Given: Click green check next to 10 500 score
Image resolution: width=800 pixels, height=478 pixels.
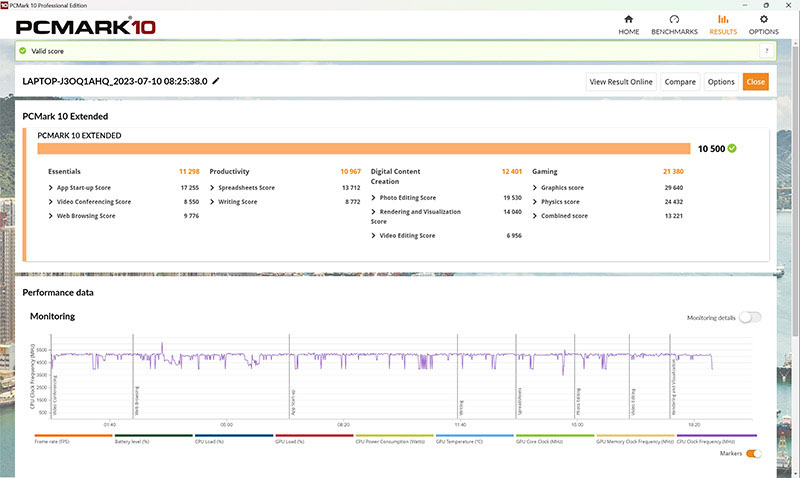Looking at the screenshot, I should [732, 148].
